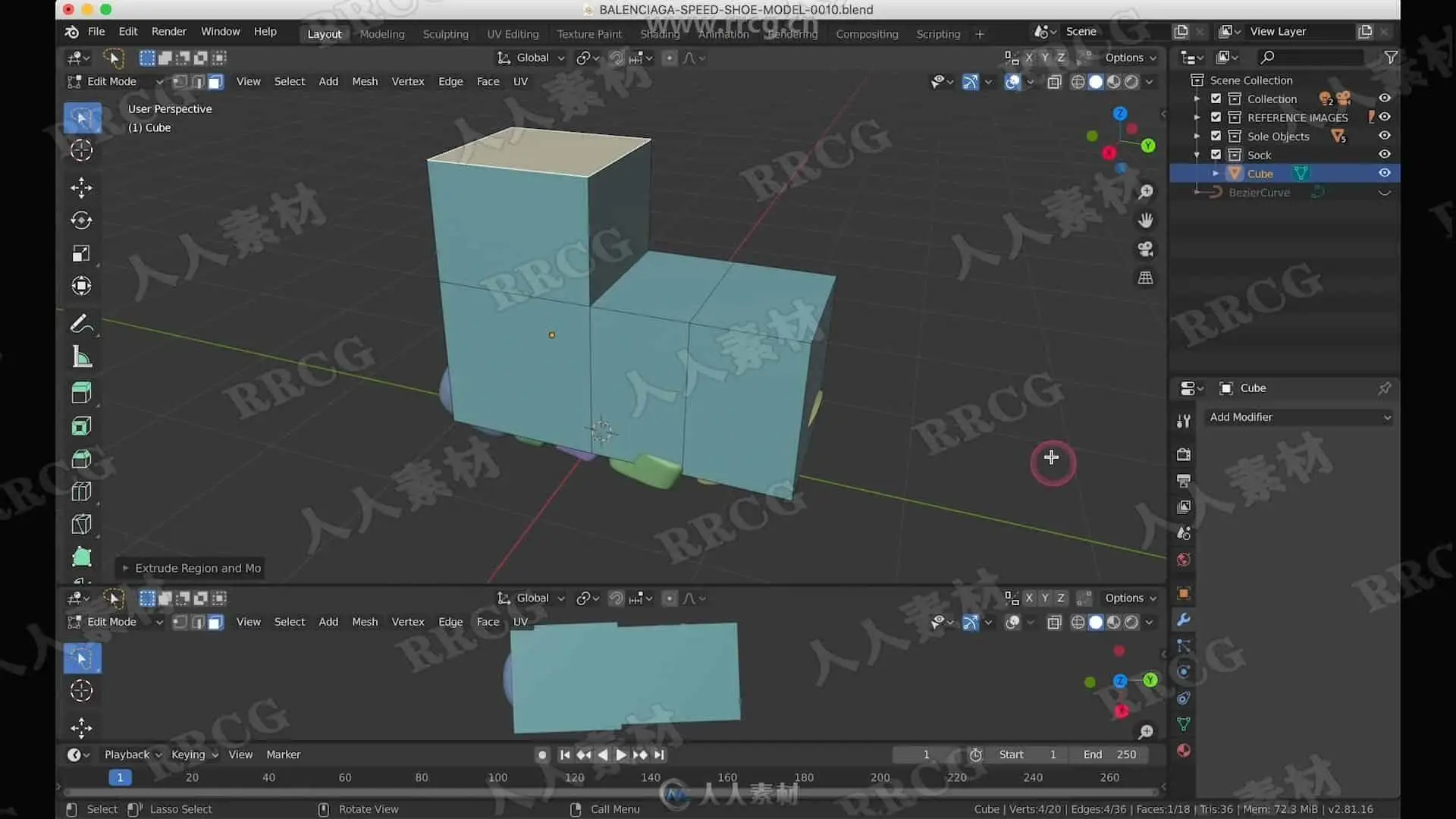Open the Modifiers wrench properties tab
The image size is (1456, 819).
pyautogui.click(x=1183, y=620)
